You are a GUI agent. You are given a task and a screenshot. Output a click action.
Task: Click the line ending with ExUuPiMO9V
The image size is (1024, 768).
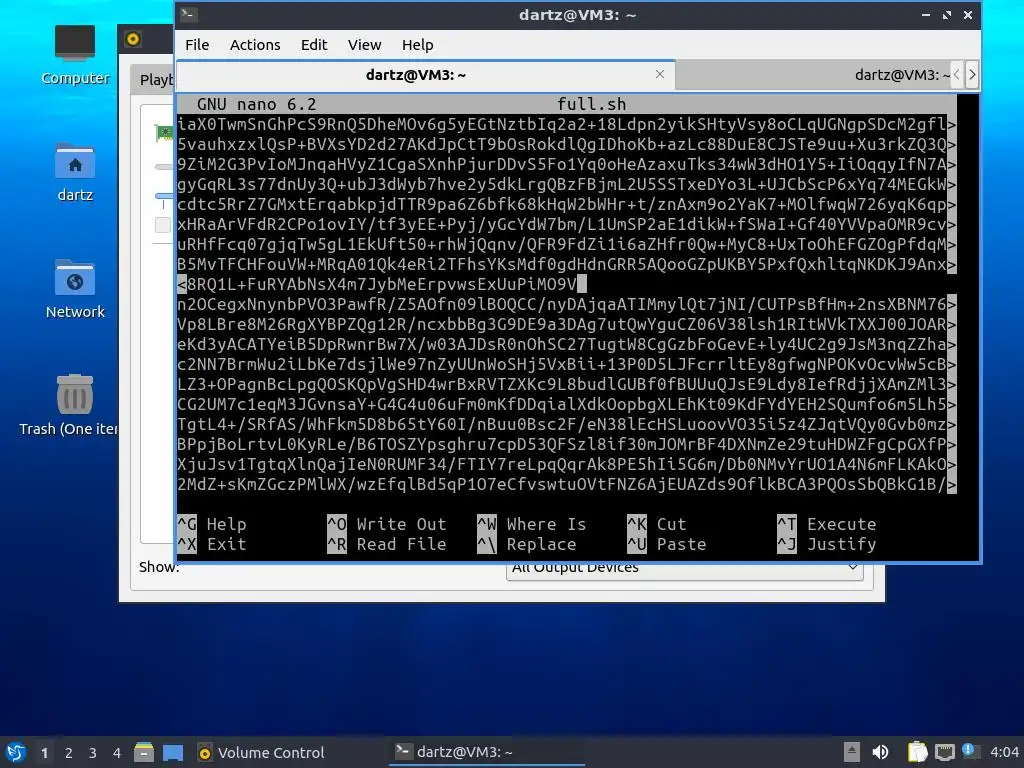pyautogui.click(x=381, y=284)
